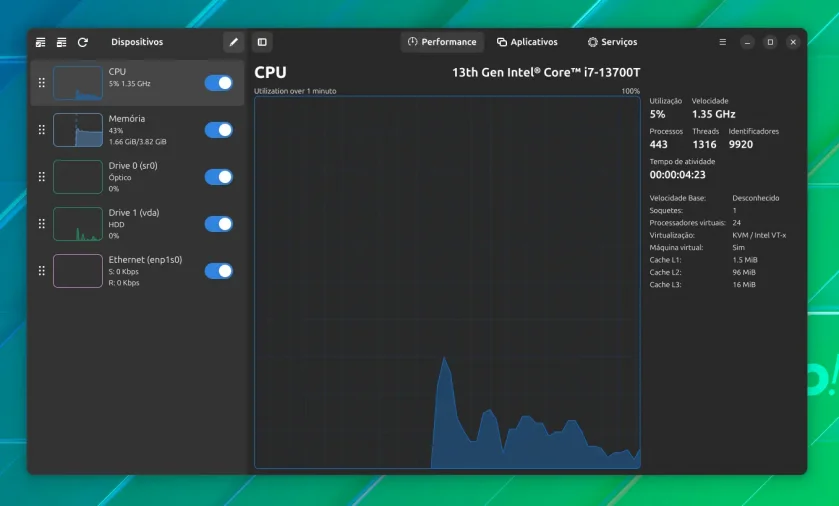This screenshot has height=506, width=840.
Task: Open the Serviços tab
Action: [x=612, y=42]
